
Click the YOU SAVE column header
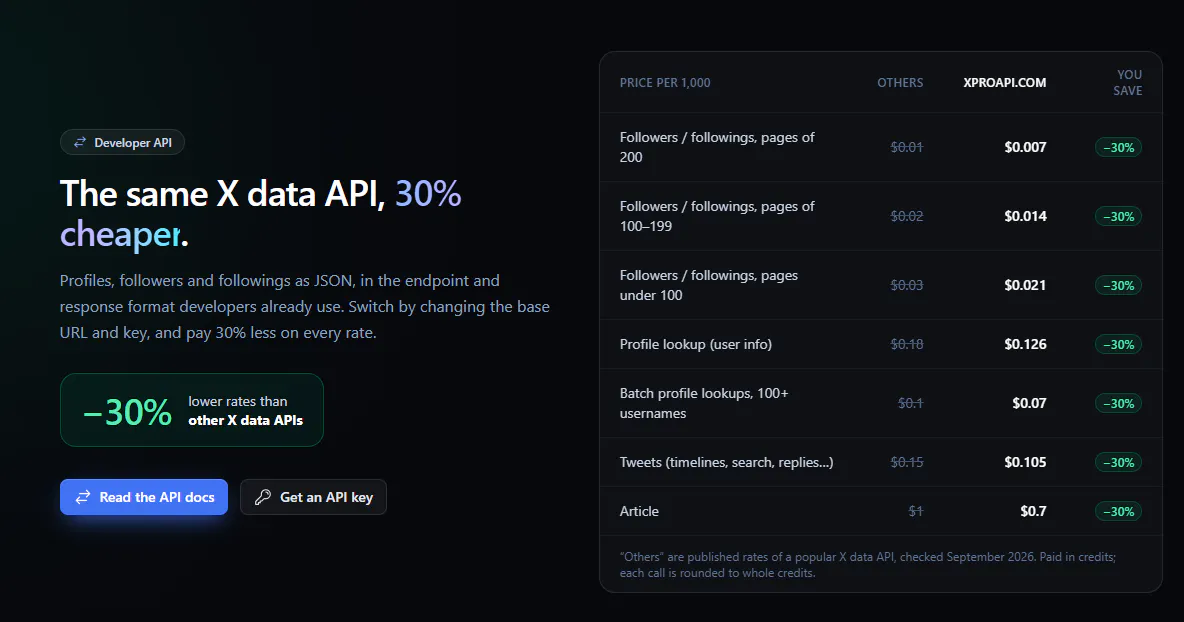coord(1127,82)
